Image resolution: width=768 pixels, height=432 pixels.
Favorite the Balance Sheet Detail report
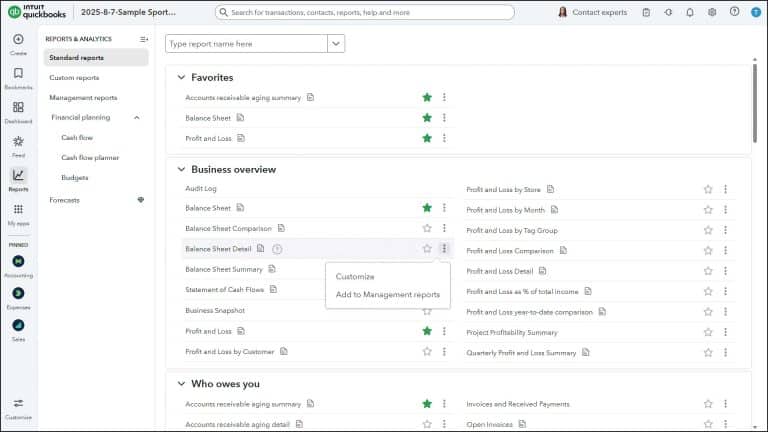(427, 249)
